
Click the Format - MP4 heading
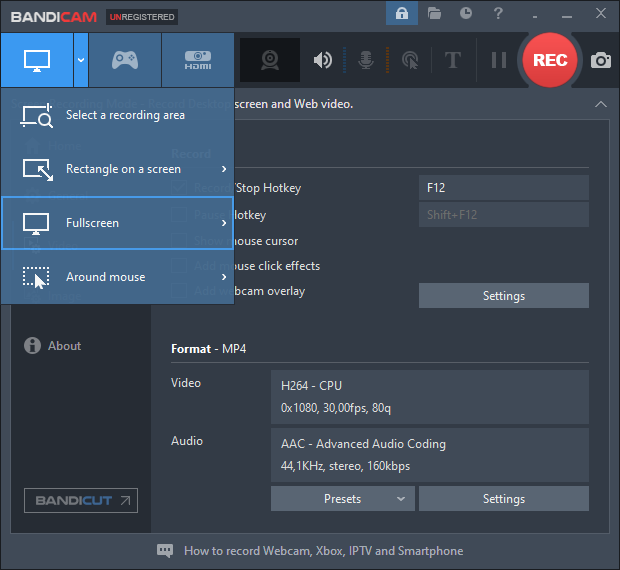coord(209,349)
